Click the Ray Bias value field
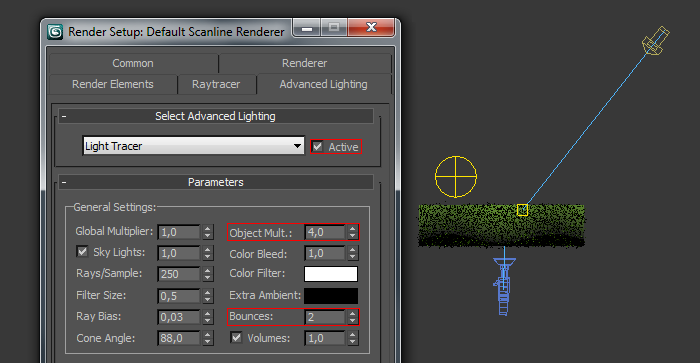 (179, 317)
